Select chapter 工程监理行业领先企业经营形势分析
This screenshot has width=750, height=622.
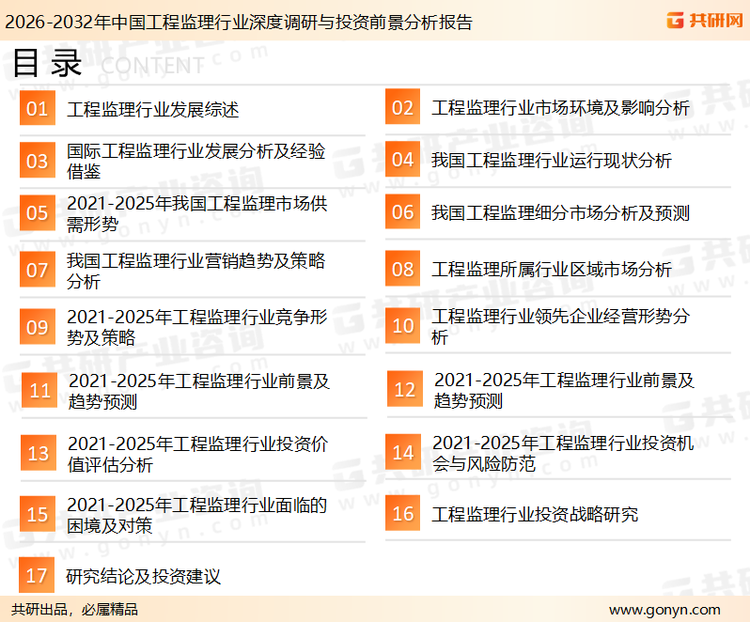tap(561, 326)
